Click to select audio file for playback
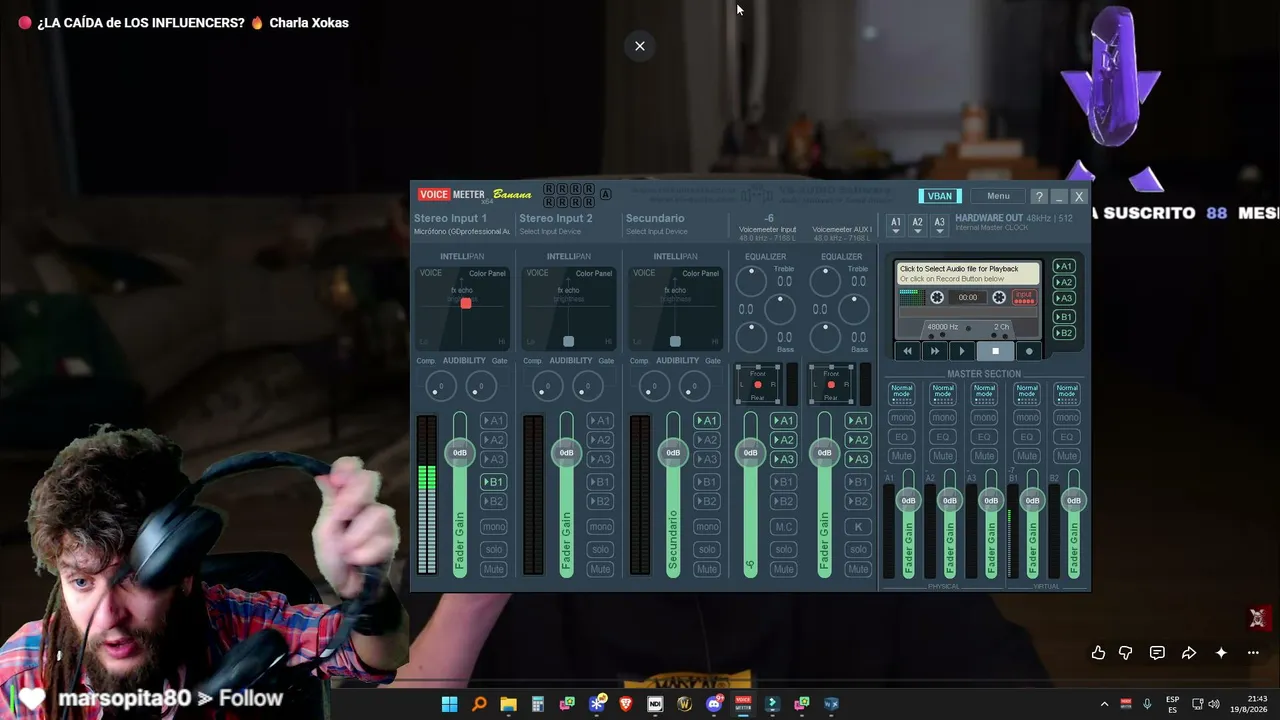This screenshot has height=720, width=1280. point(967,274)
